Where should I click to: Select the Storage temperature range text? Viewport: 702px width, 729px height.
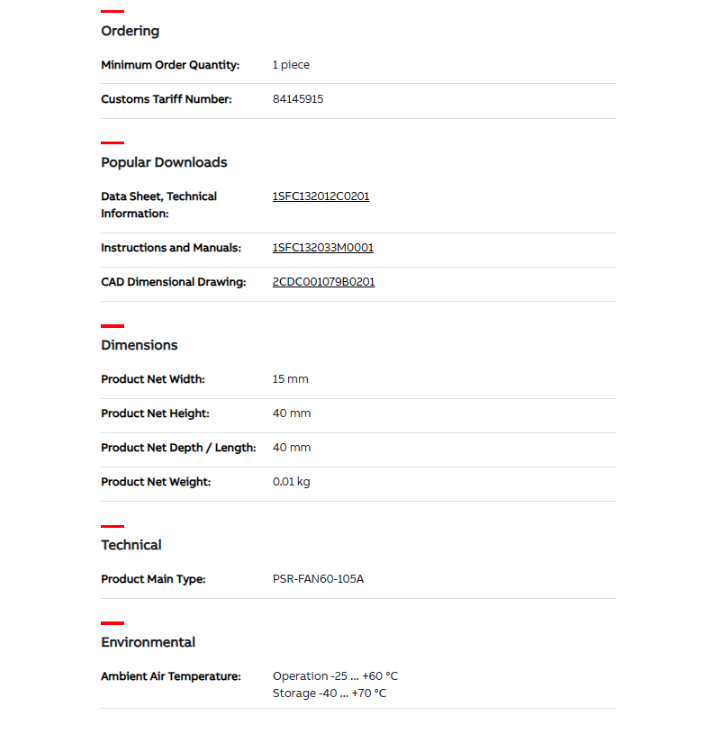click(329, 693)
